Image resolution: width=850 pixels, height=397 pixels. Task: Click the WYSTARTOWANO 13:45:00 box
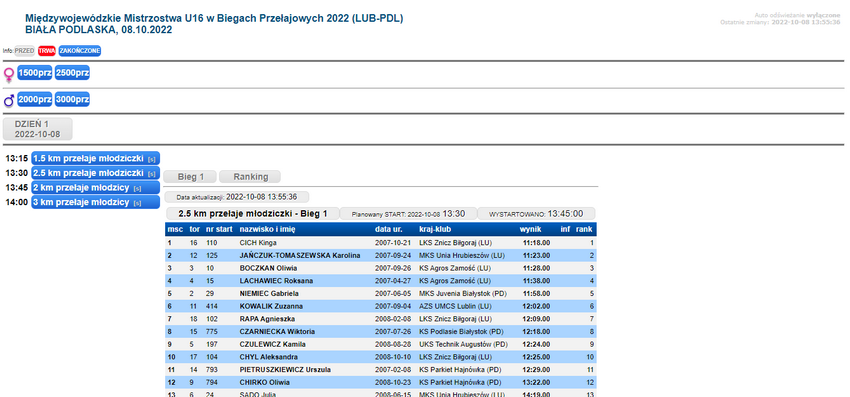click(536, 214)
